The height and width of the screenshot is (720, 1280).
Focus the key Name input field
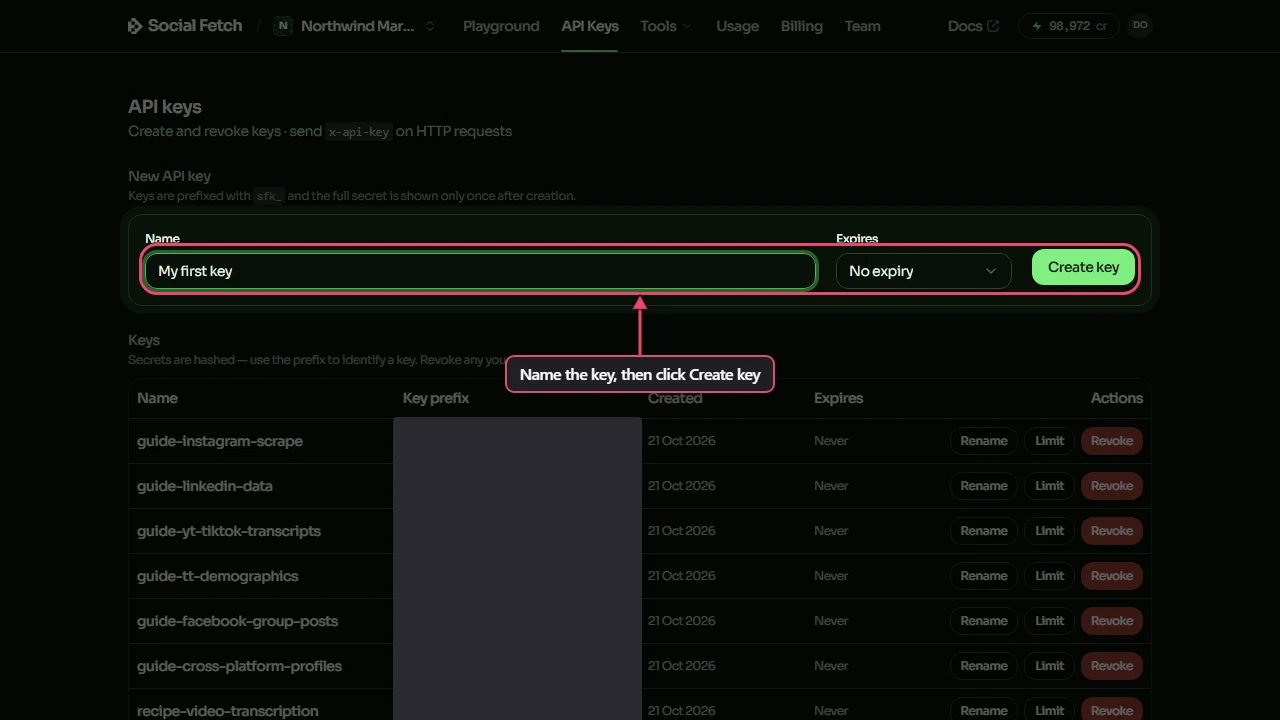pos(480,271)
